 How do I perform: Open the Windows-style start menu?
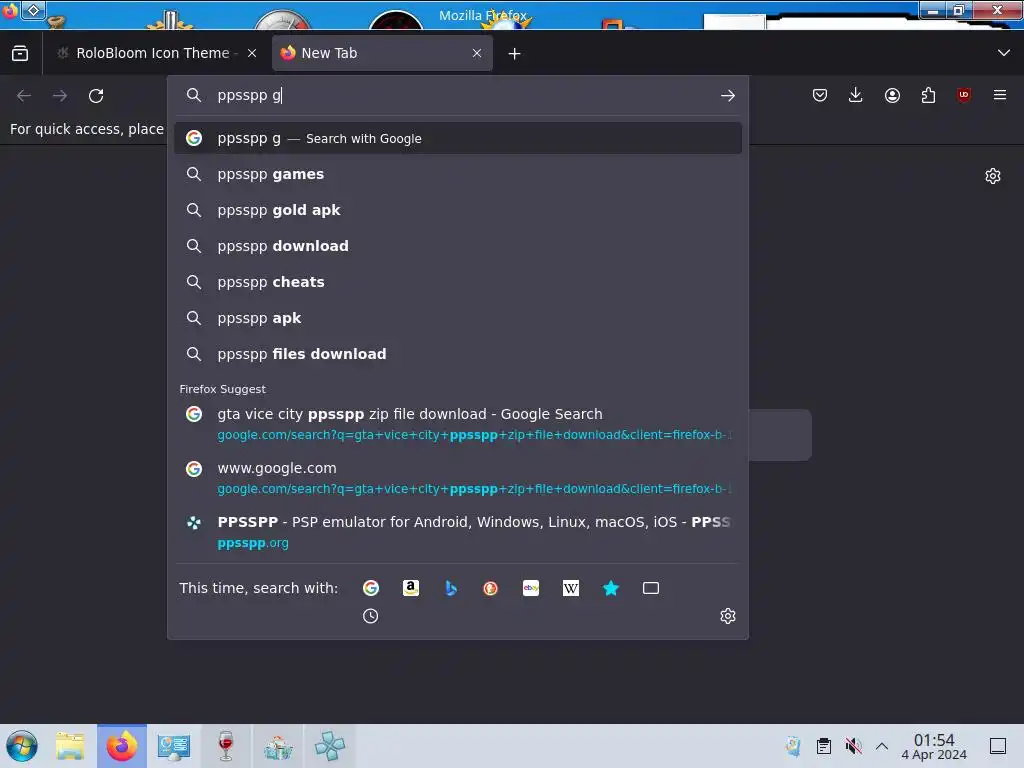[x=22, y=746]
